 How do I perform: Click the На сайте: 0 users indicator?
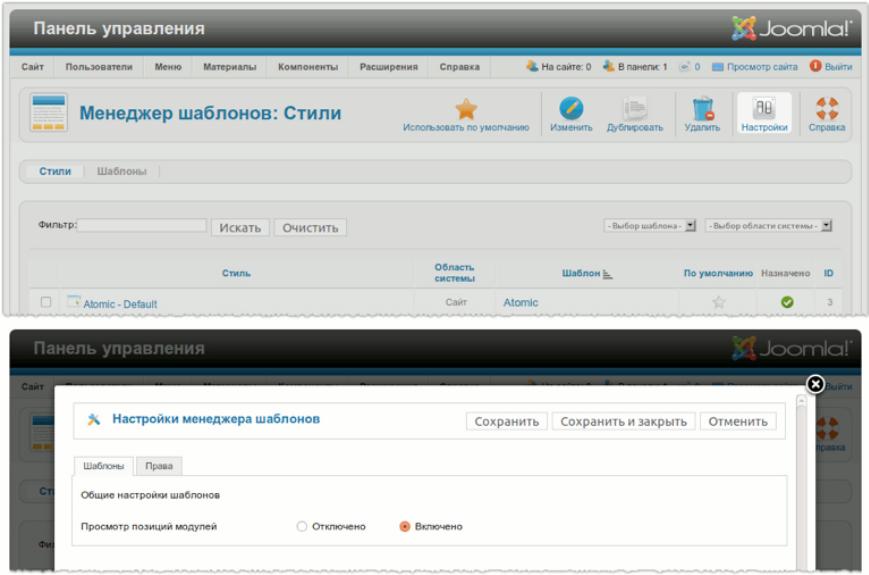point(559,67)
